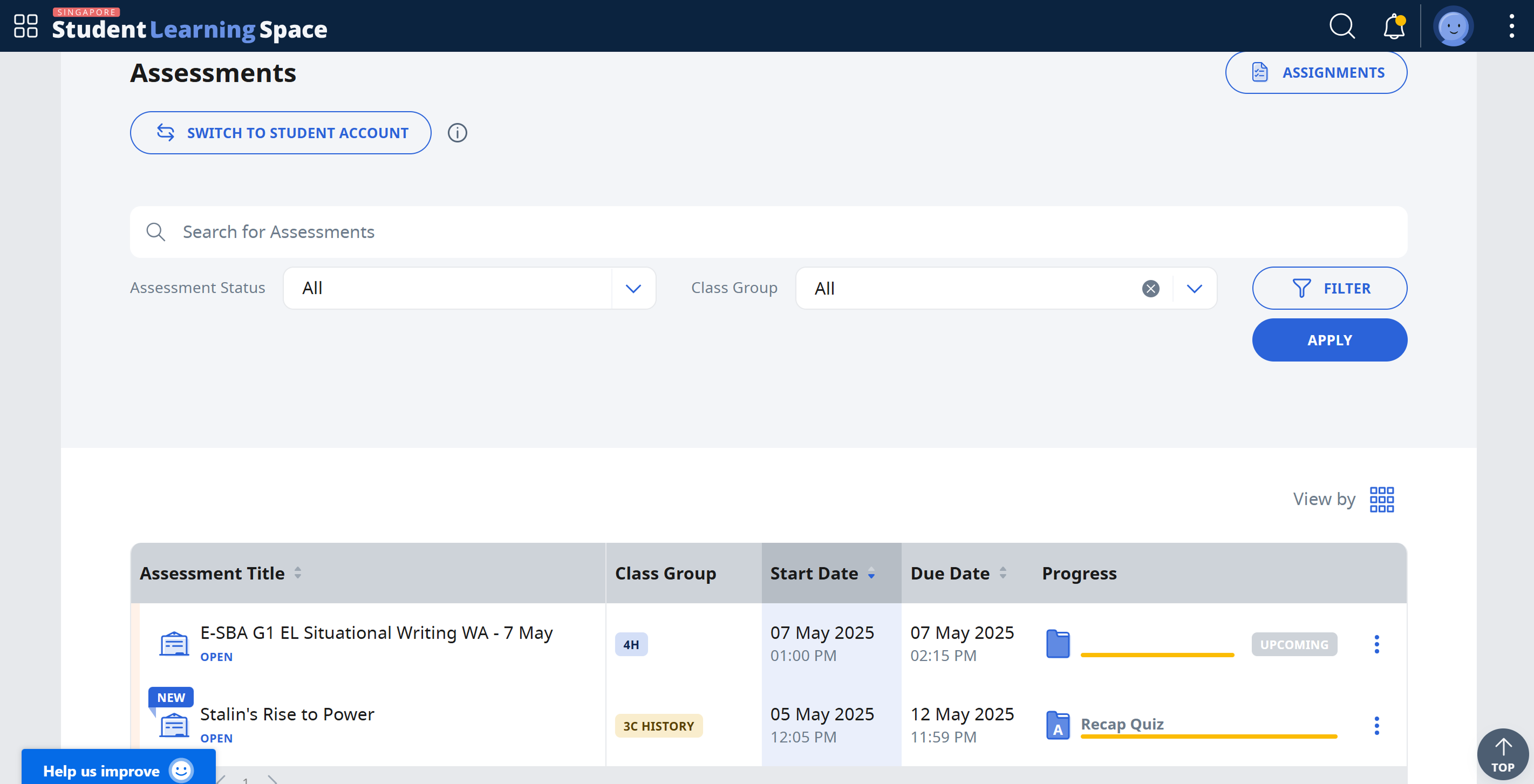1534x784 pixels.
Task: Open the app grid menu icon
Action: point(25,26)
